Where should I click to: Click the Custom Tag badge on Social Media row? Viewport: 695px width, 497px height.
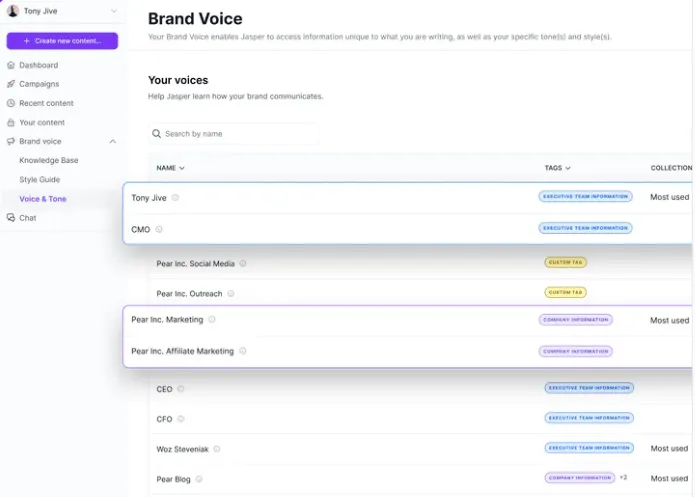coord(566,262)
